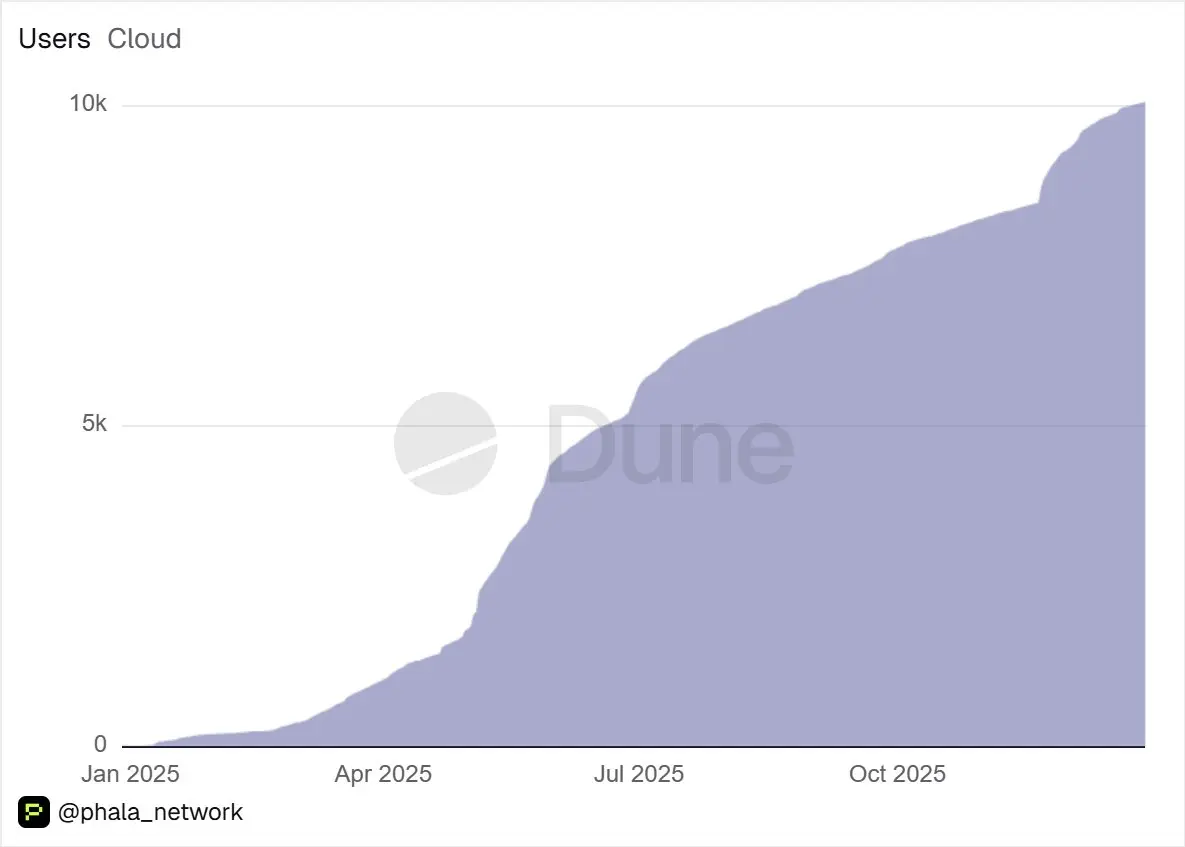Screen dimensions: 1185x847
Task: Click the chart area start near January
Action: pos(159,743)
